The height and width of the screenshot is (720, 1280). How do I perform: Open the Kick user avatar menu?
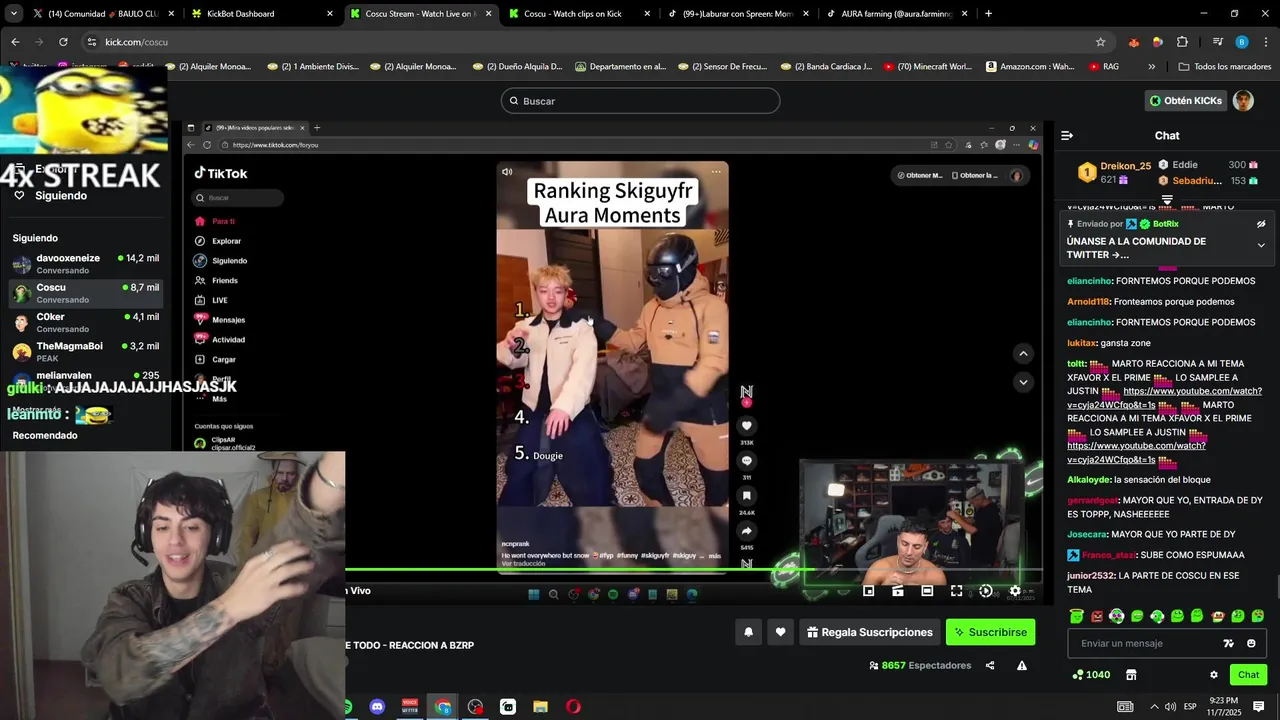tap(1243, 100)
